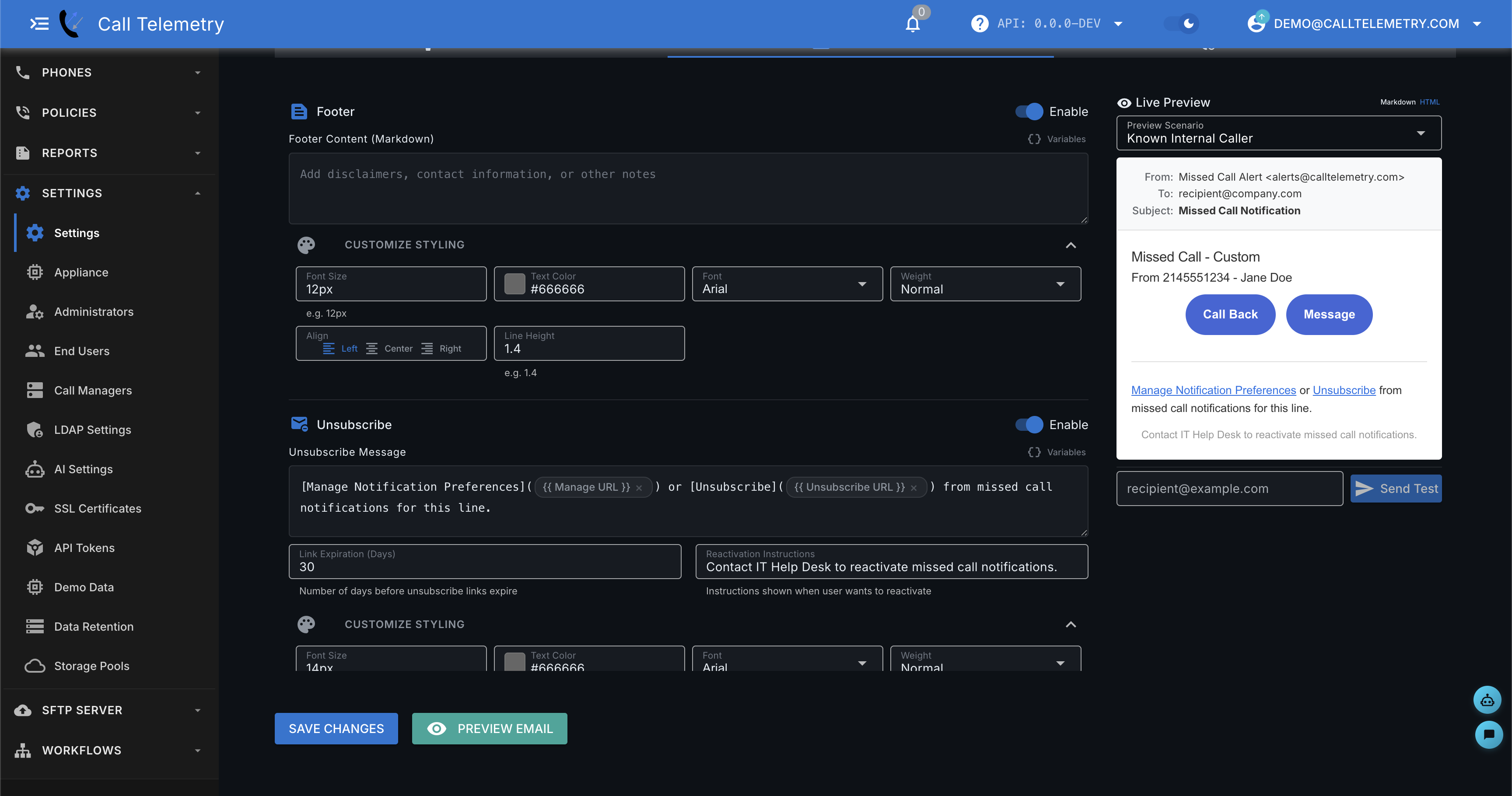
Task: Open the chat bubble button
Action: click(1488, 734)
